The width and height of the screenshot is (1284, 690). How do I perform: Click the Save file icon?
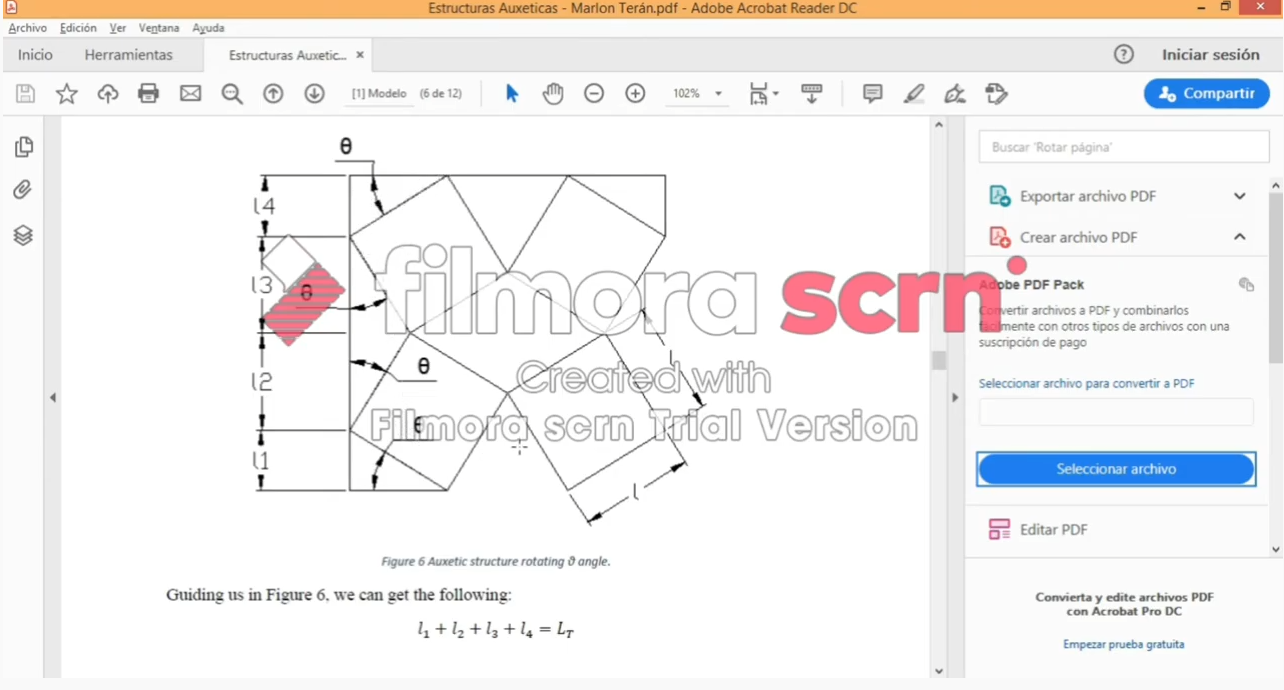pyautogui.click(x=25, y=94)
